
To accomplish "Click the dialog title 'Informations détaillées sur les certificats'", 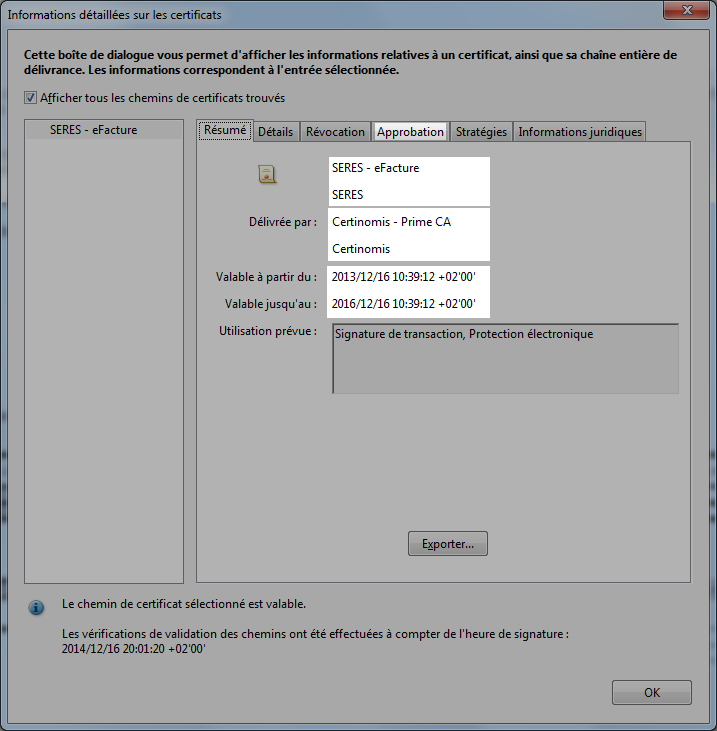I will (114, 15).
